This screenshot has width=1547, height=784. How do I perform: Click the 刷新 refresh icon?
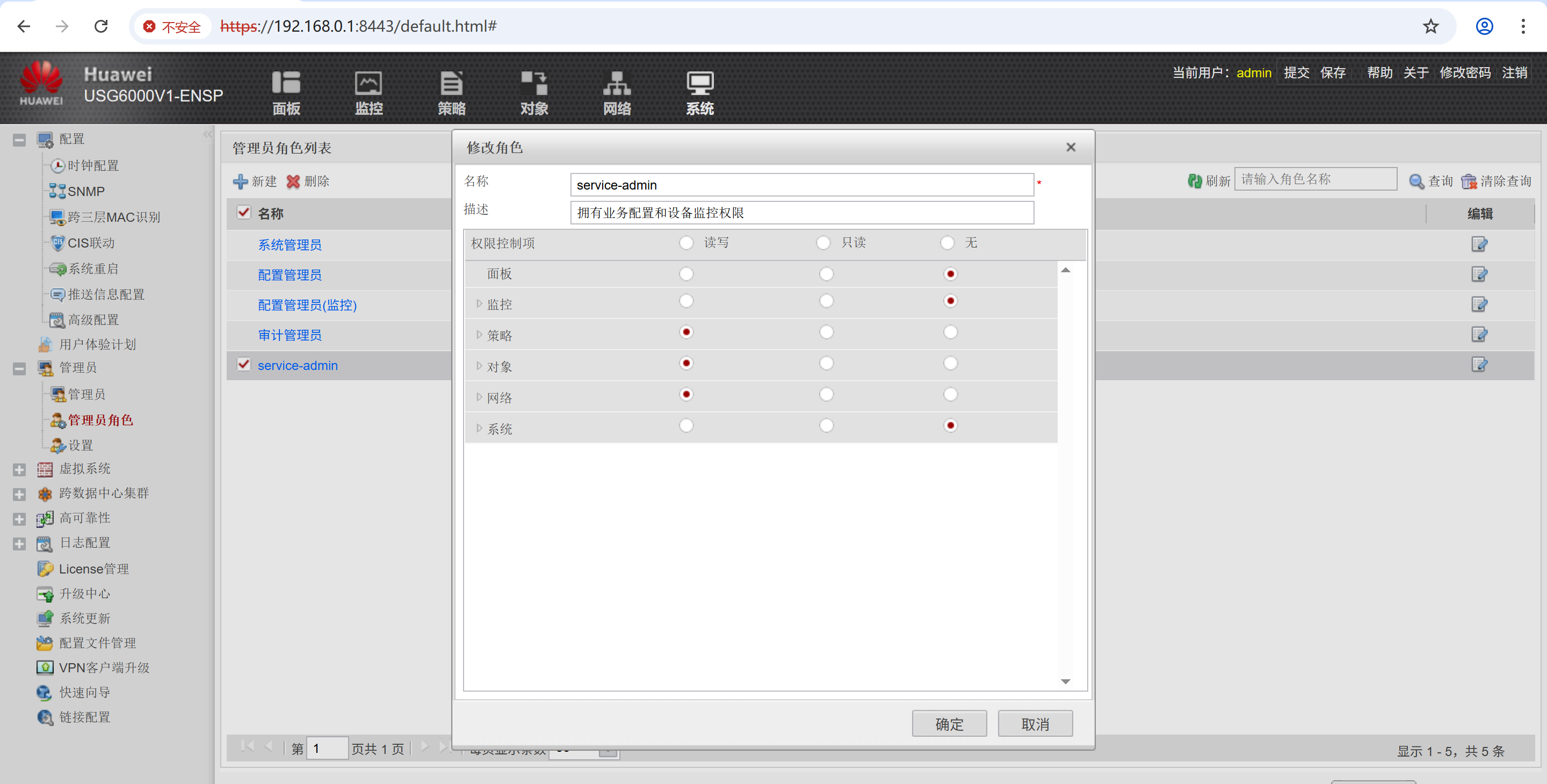(1194, 180)
